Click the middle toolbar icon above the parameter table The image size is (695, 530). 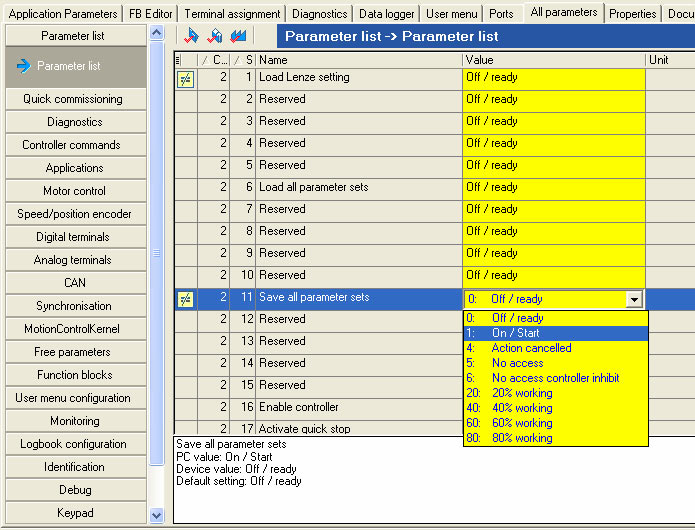pos(214,36)
